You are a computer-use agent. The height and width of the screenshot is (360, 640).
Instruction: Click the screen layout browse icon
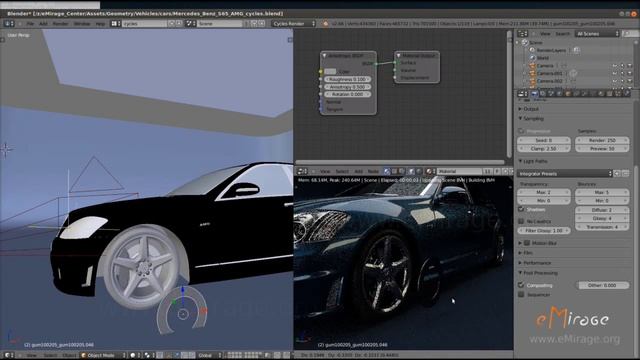point(115,24)
